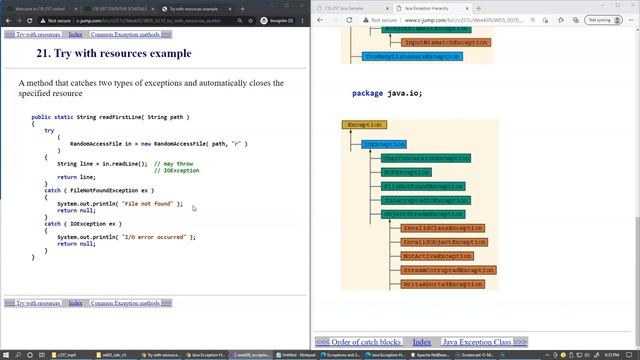Click 'package java.io;' text
Image resolution: width=640 pixels, height=360 pixels.
click(387, 93)
